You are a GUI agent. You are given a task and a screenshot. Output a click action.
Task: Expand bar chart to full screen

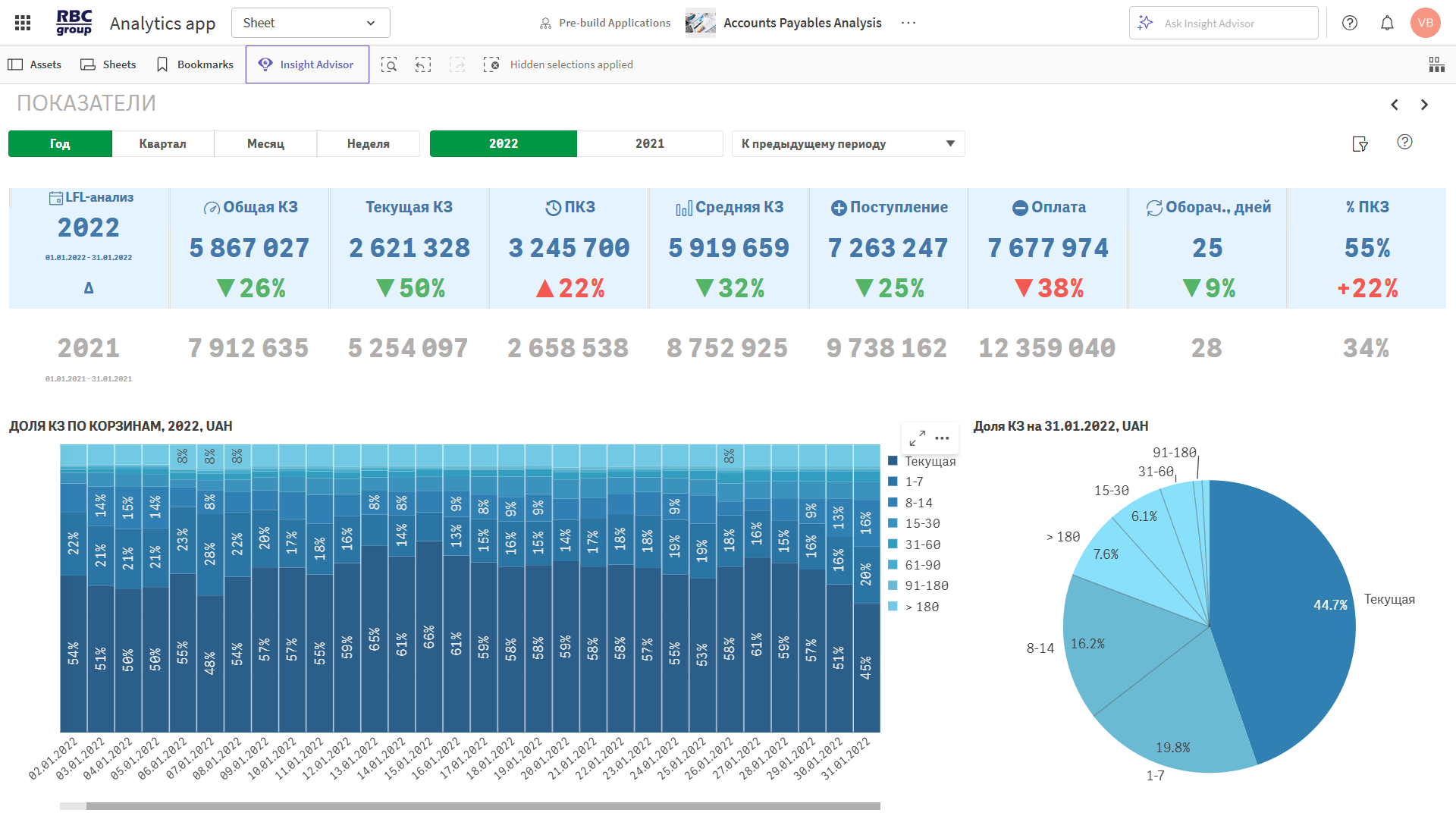pyautogui.click(x=917, y=438)
